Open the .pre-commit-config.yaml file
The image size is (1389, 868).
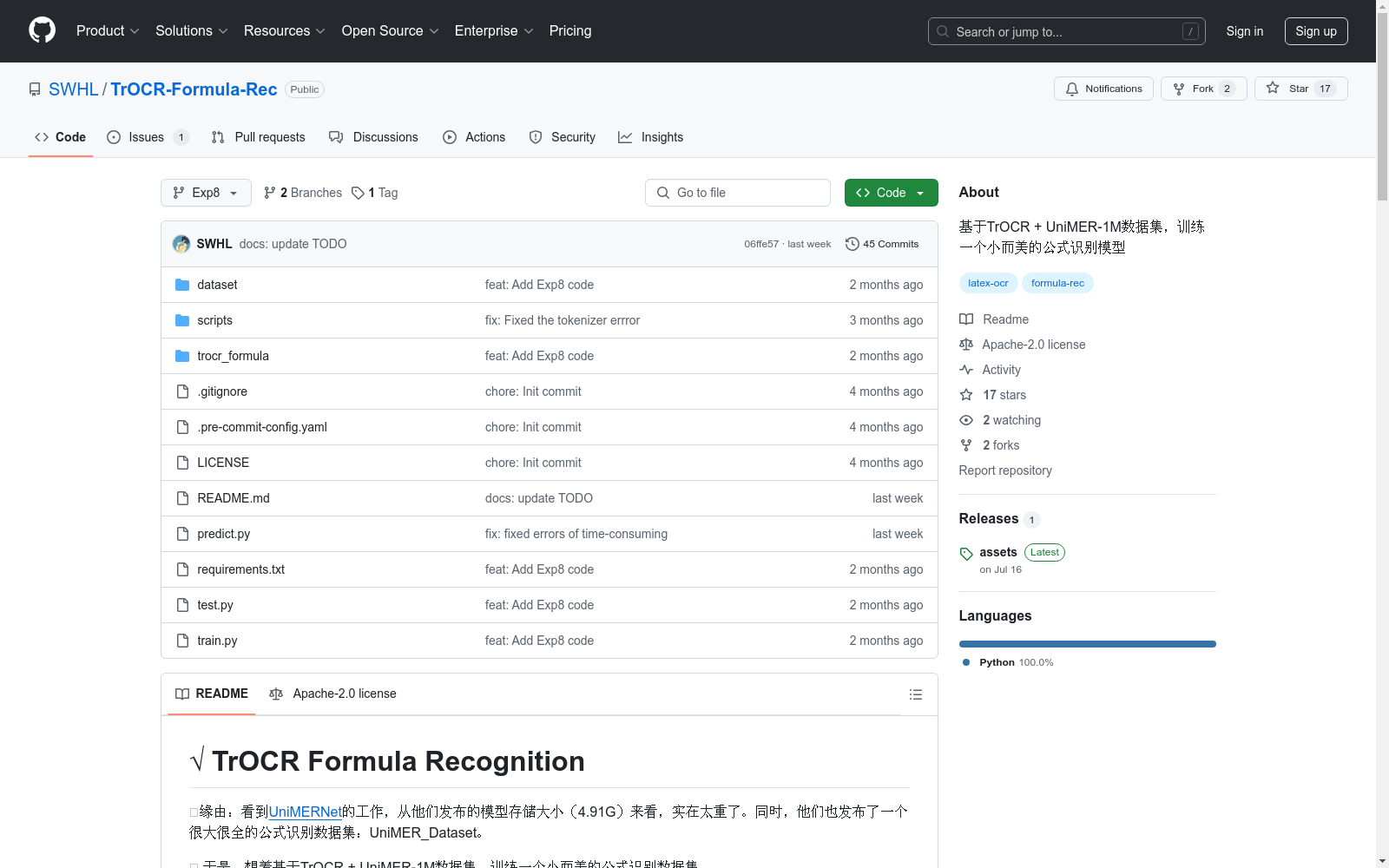coord(262,427)
